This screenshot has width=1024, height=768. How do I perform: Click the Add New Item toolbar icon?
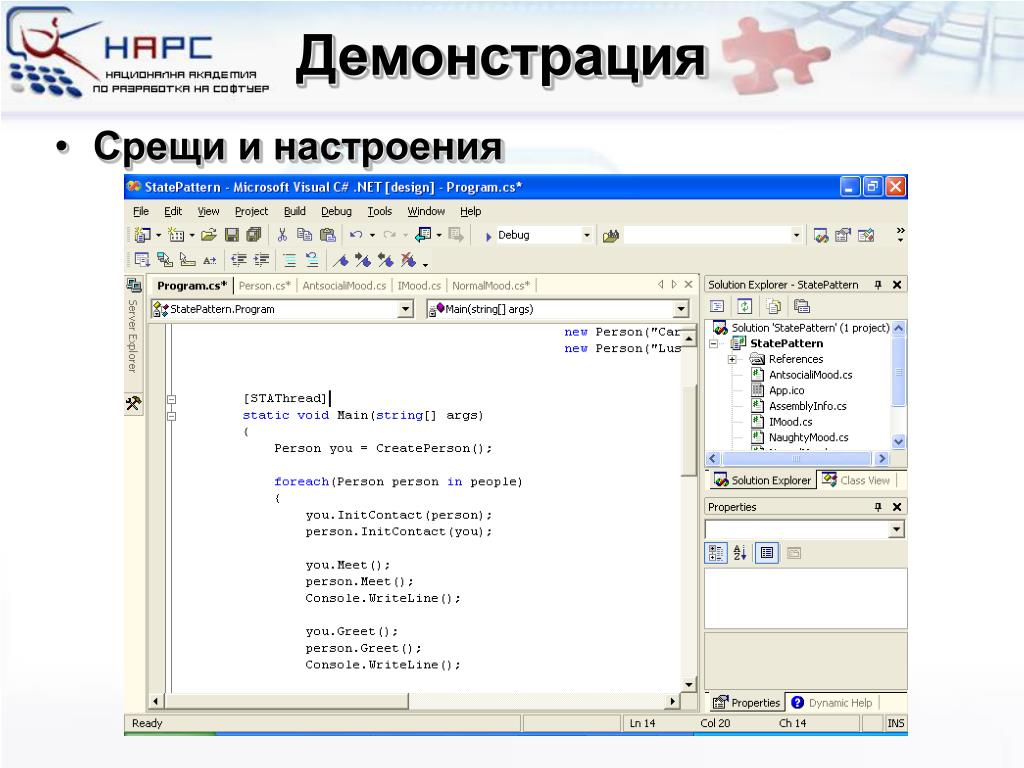click(x=176, y=234)
